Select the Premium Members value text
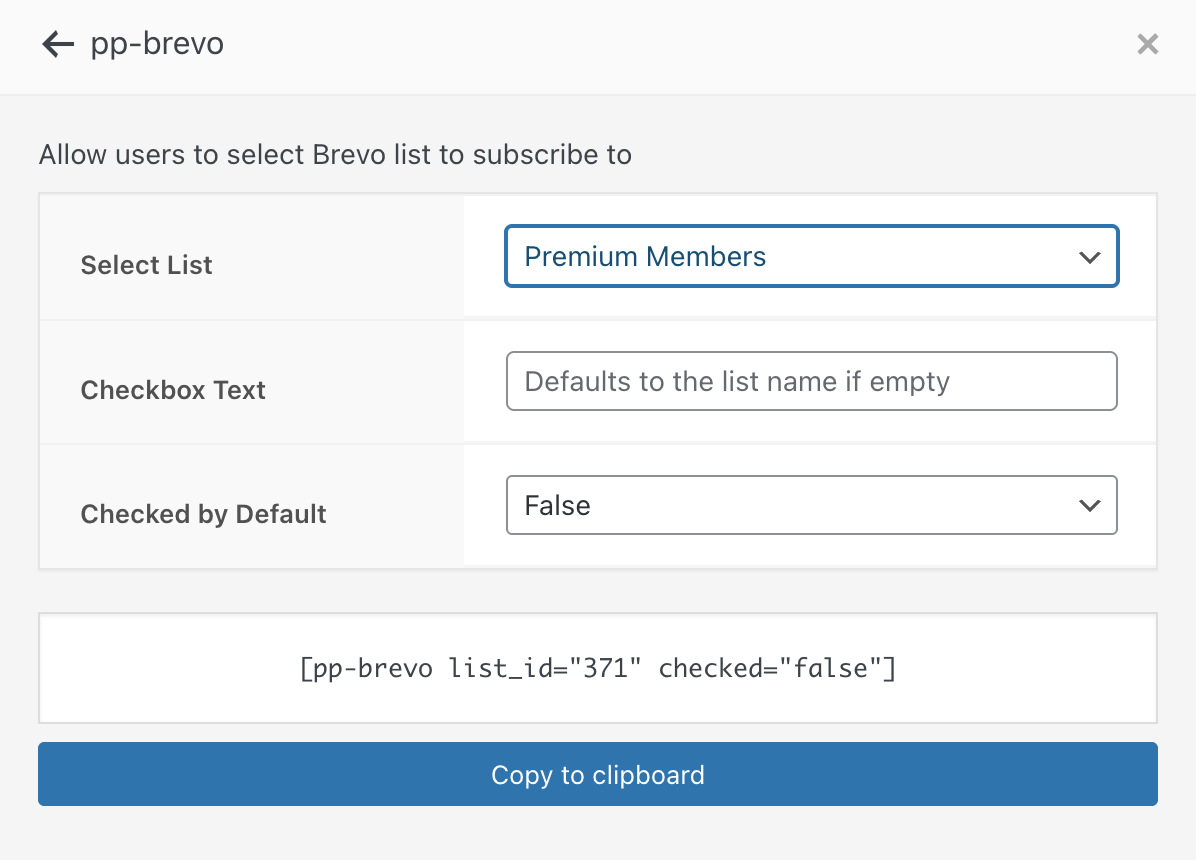The width and height of the screenshot is (1196, 860). 645,257
